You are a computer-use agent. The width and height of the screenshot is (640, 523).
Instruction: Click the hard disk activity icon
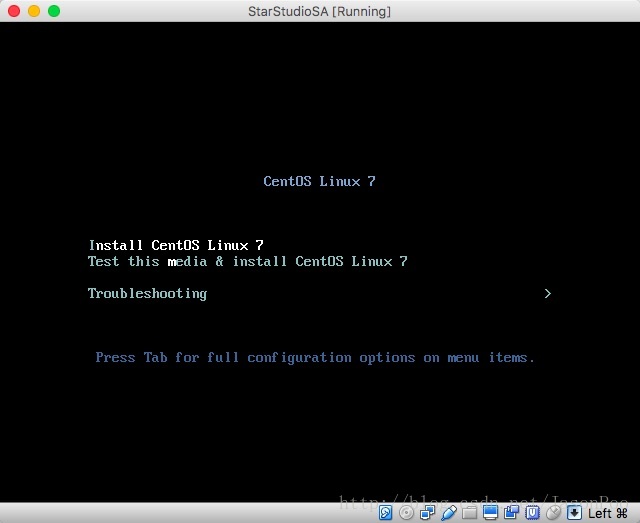[x=386, y=513]
